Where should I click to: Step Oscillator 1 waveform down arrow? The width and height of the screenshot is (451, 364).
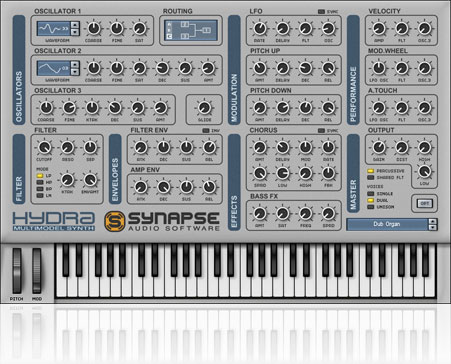coord(75,32)
